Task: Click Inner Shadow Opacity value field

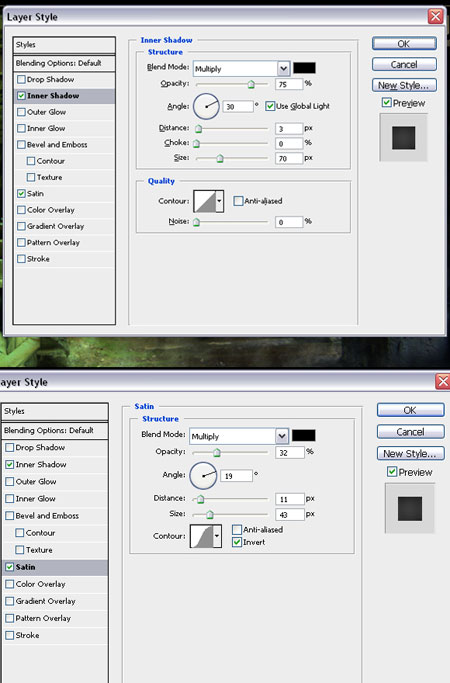Action: [x=288, y=84]
